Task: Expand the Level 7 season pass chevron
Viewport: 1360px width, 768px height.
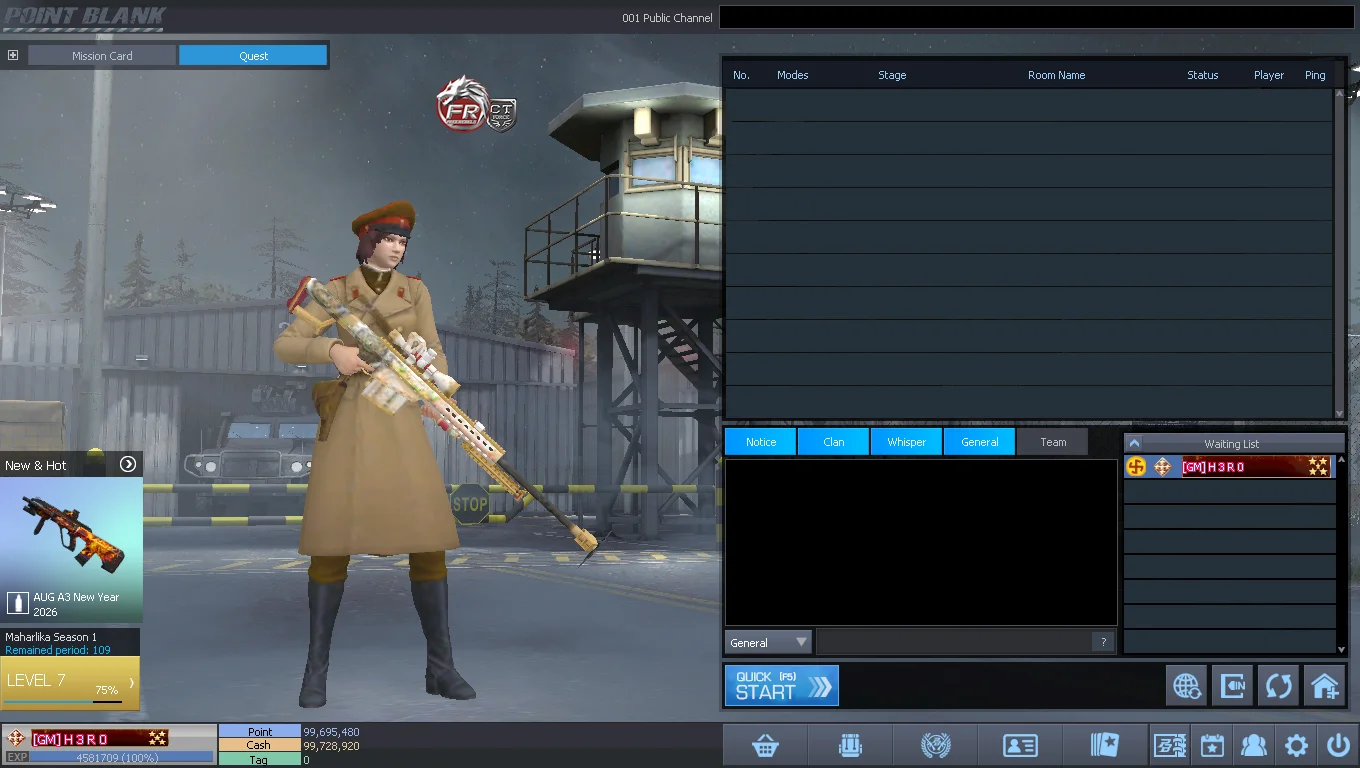Action: point(132,682)
